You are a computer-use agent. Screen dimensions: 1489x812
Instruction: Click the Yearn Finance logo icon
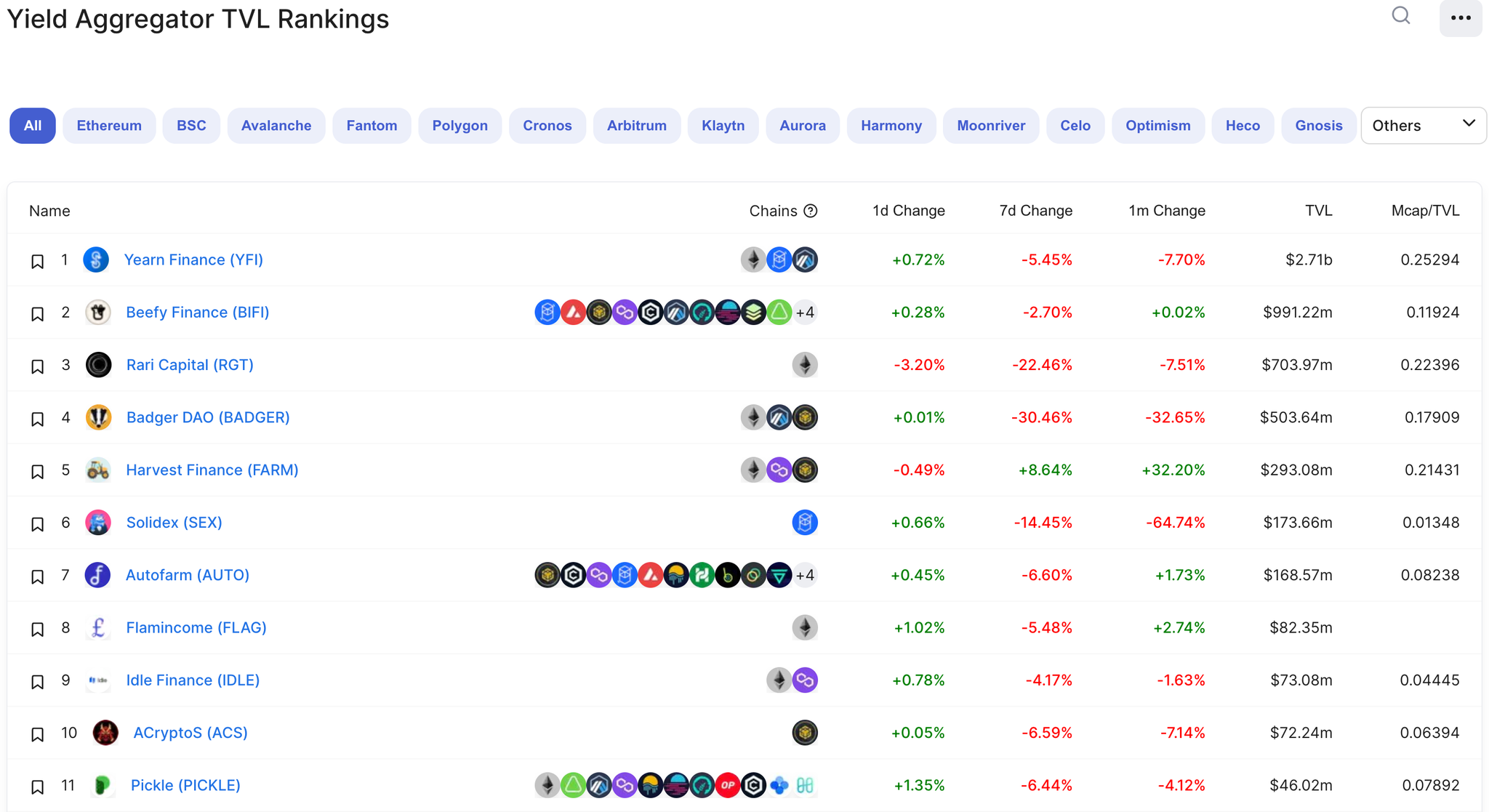pyautogui.click(x=96, y=260)
